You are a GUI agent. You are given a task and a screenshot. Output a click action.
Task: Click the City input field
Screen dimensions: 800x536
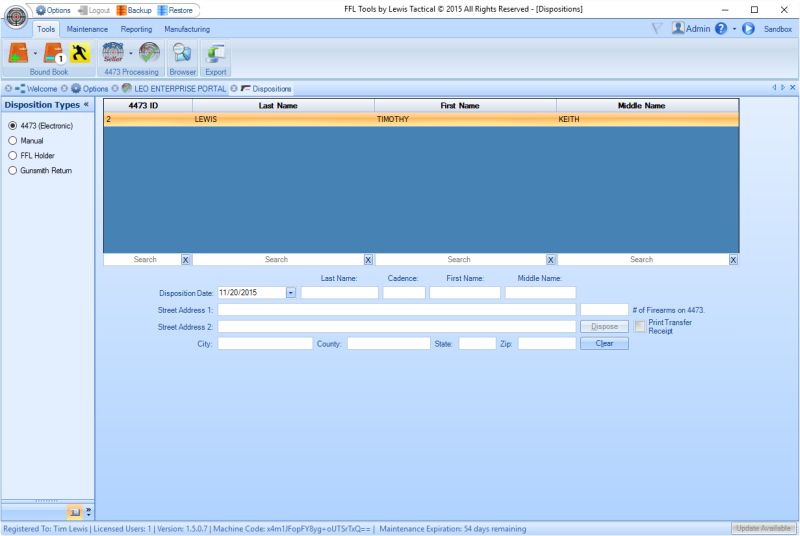(265, 344)
